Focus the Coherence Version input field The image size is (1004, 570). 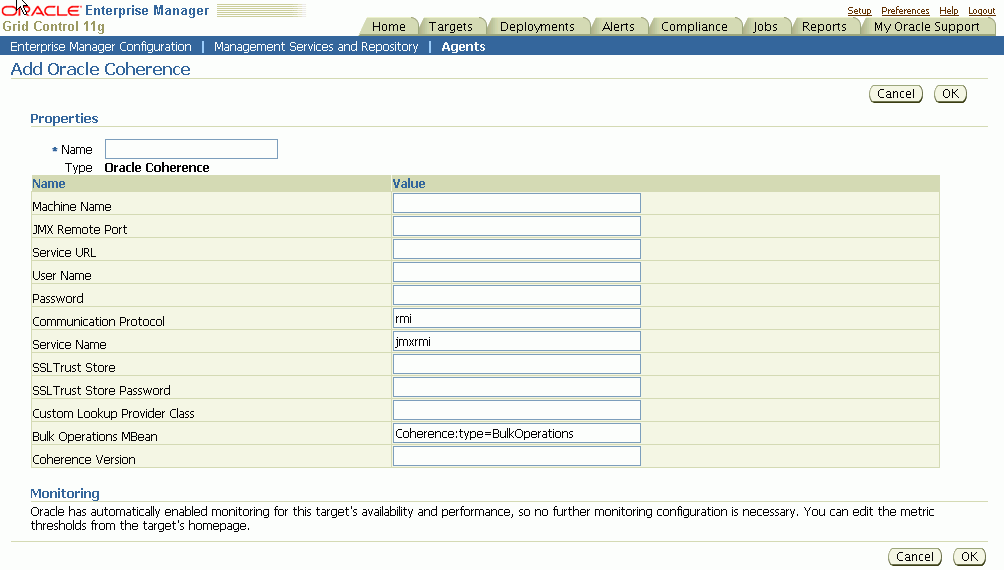coord(517,457)
